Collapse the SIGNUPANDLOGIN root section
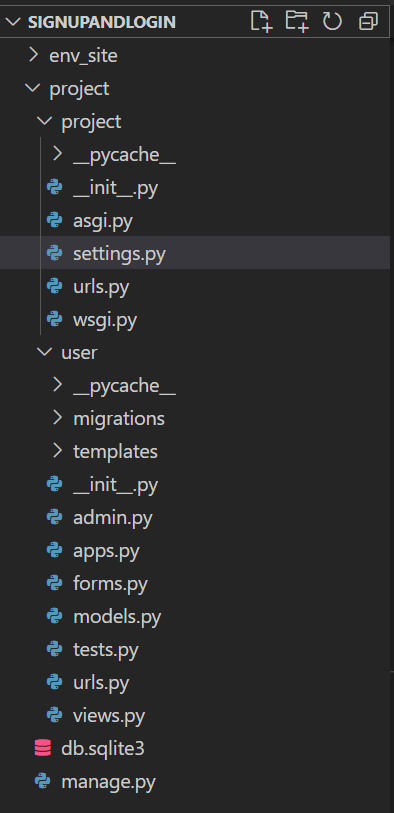Image resolution: width=394 pixels, height=813 pixels. (x=14, y=22)
